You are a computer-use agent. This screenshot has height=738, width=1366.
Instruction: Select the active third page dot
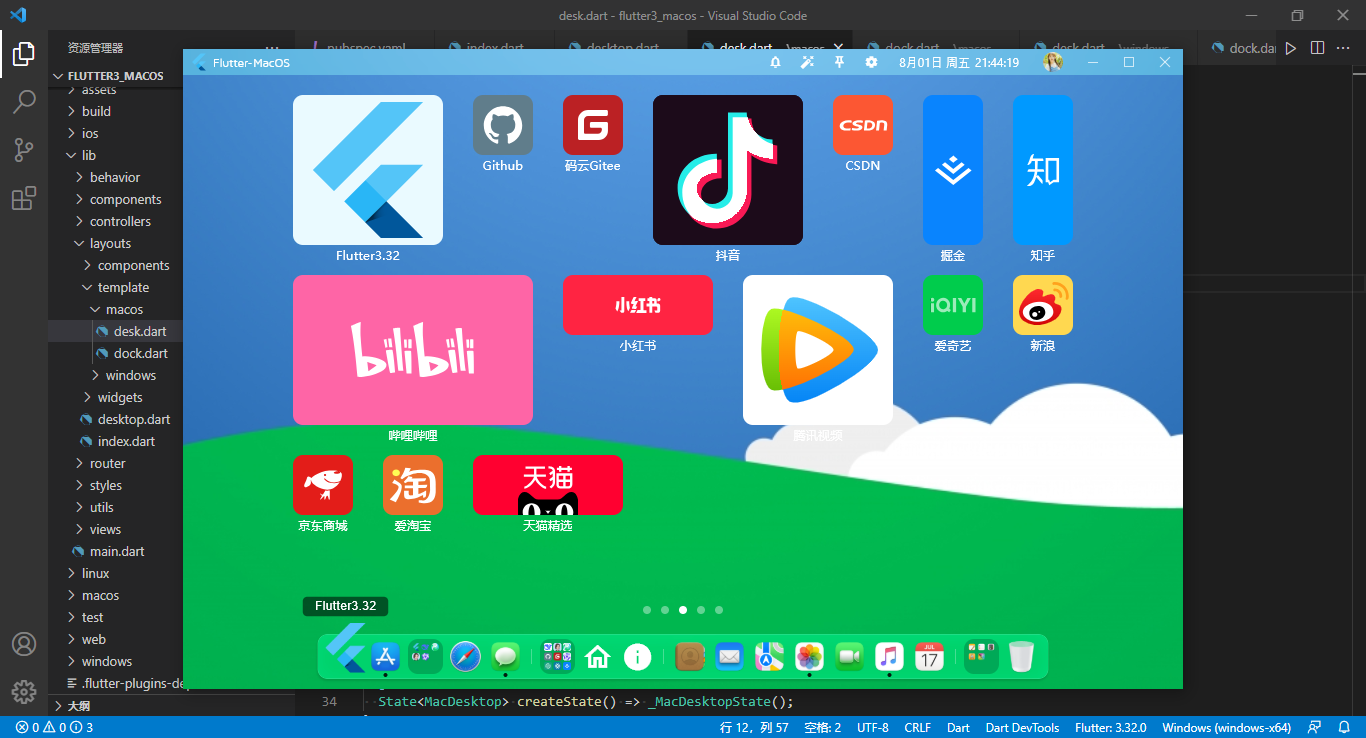(x=683, y=609)
